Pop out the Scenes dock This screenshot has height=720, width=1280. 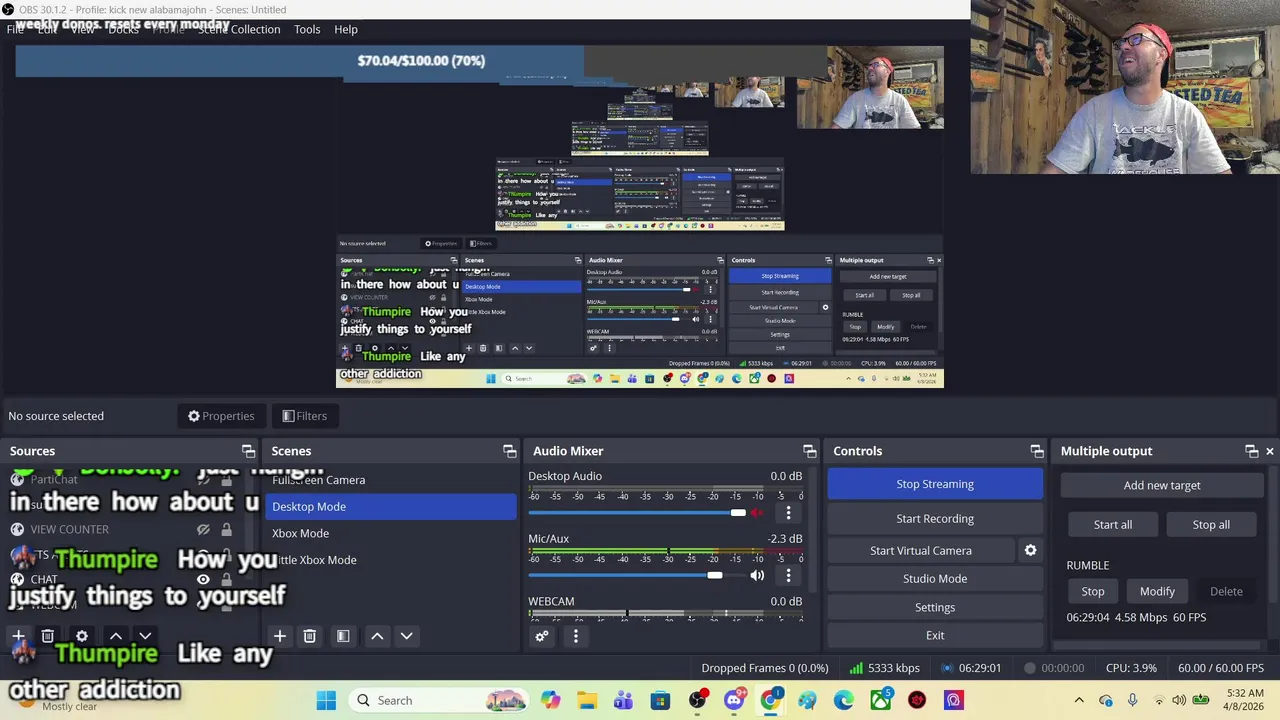pyautogui.click(x=509, y=451)
